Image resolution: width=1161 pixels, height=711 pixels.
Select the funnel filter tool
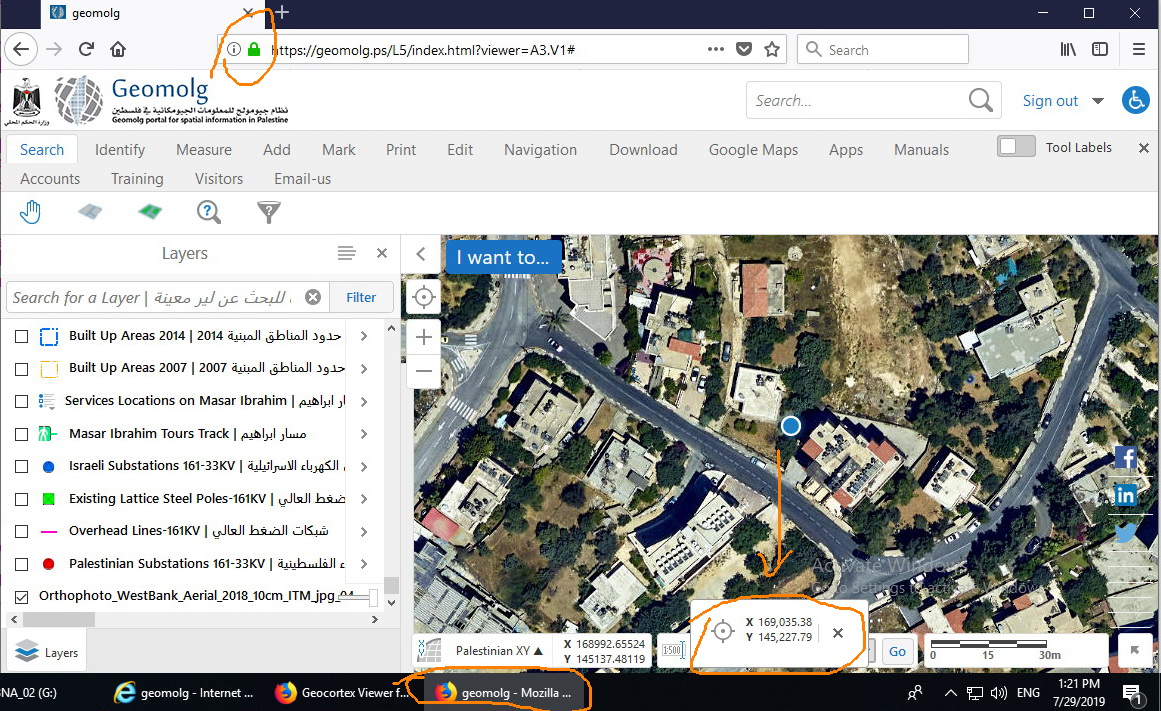[x=269, y=213]
